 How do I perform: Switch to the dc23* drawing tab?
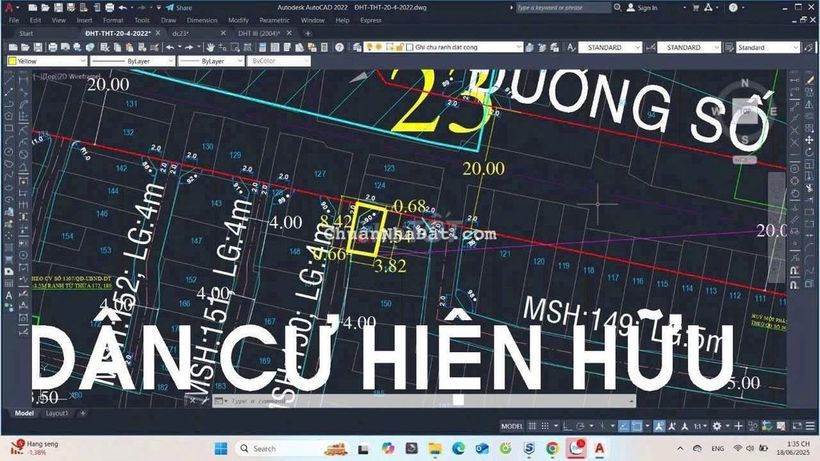[x=181, y=33]
